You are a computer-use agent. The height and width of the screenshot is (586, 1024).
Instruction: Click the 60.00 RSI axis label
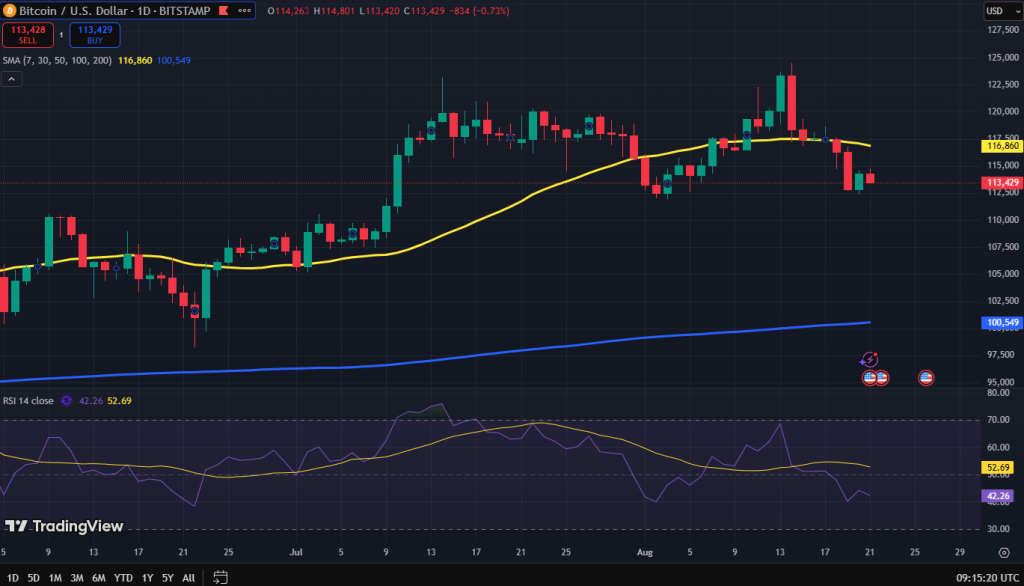click(x=999, y=448)
